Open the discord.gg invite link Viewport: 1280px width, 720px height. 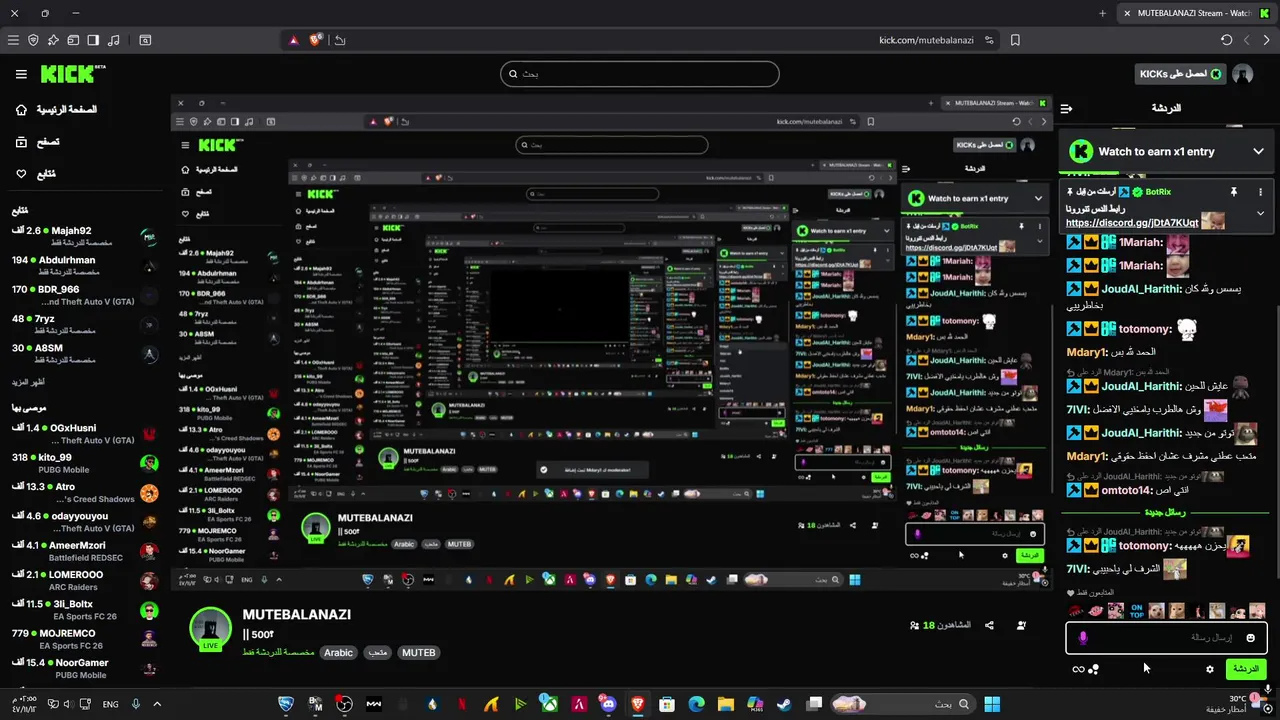(1132, 223)
